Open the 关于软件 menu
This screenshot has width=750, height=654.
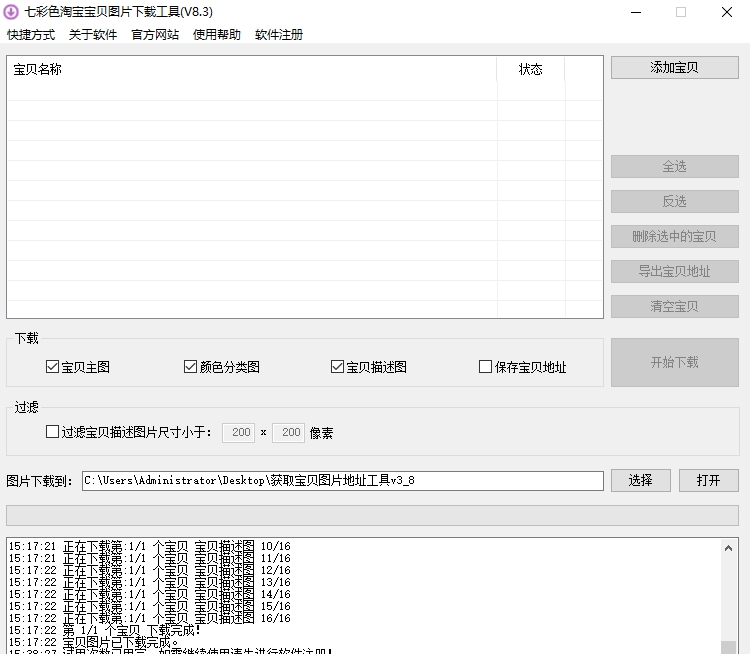pos(93,35)
